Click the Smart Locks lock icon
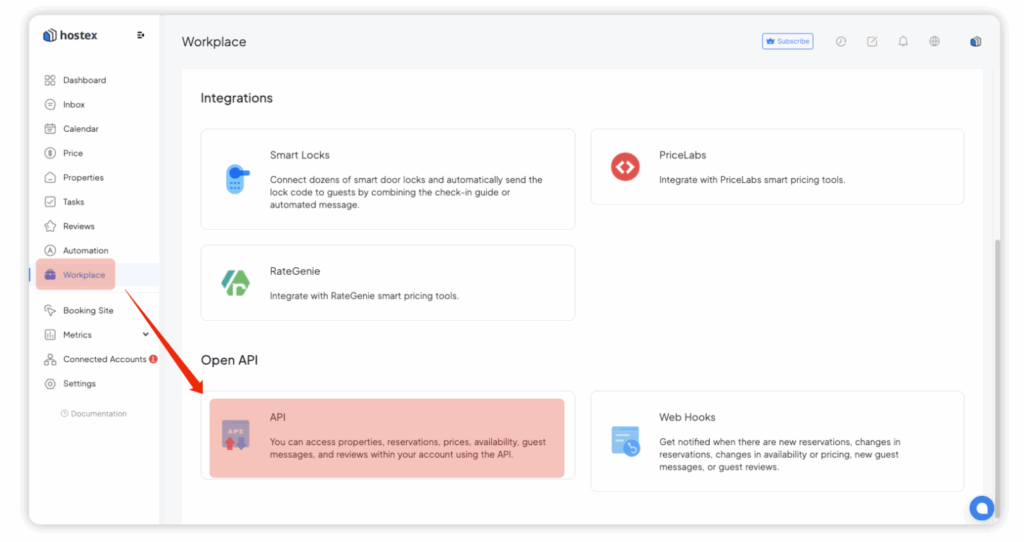The height and width of the screenshot is (542, 1024). tap(236, 179)
